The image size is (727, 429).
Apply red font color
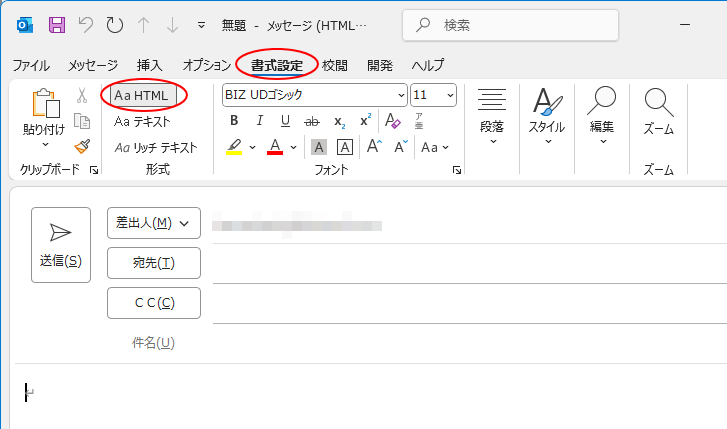[275, 147]
